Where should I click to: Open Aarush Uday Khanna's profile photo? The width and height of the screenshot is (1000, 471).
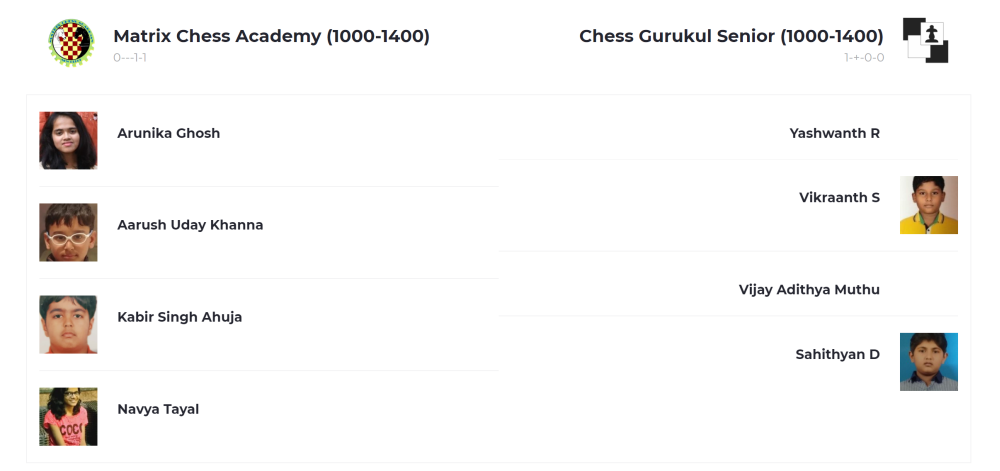coord(68,232)
